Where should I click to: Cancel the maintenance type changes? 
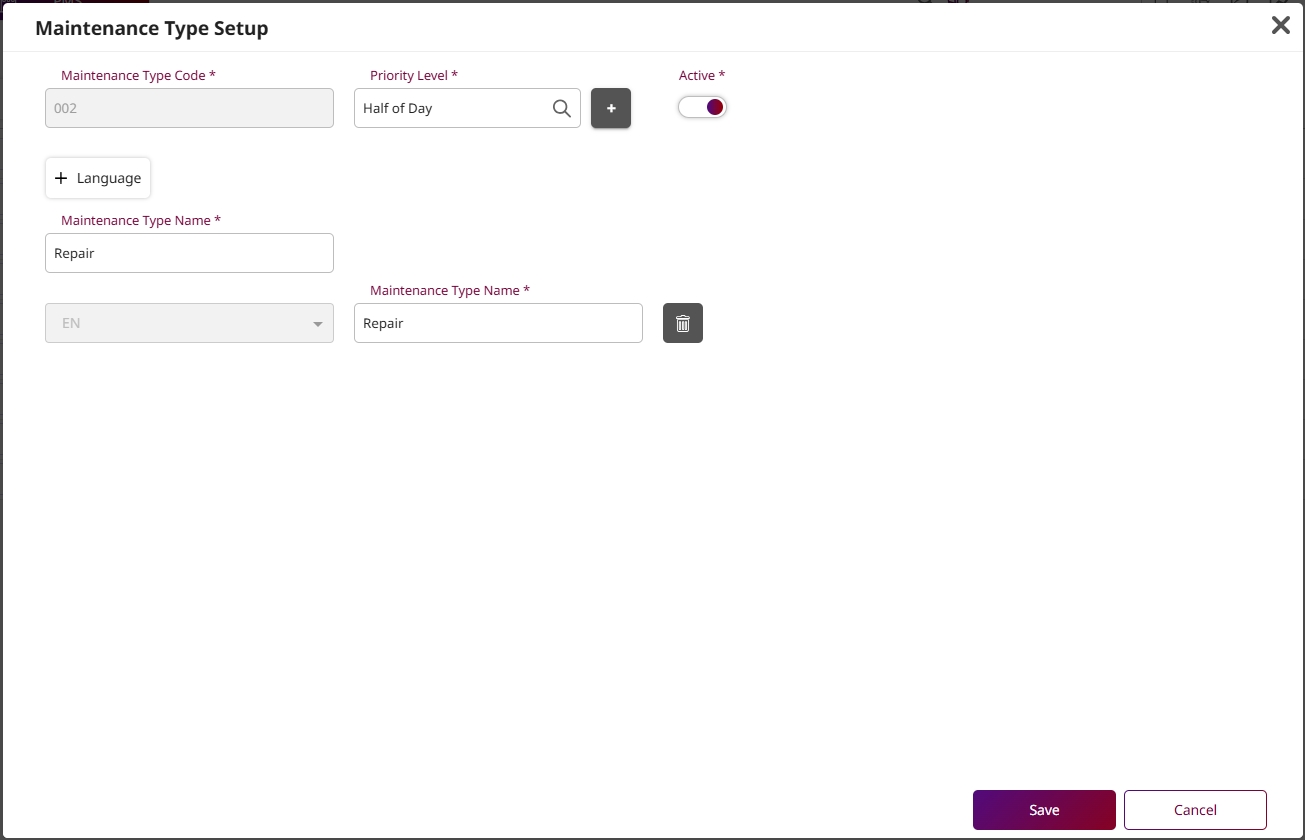pos(1195,810)
